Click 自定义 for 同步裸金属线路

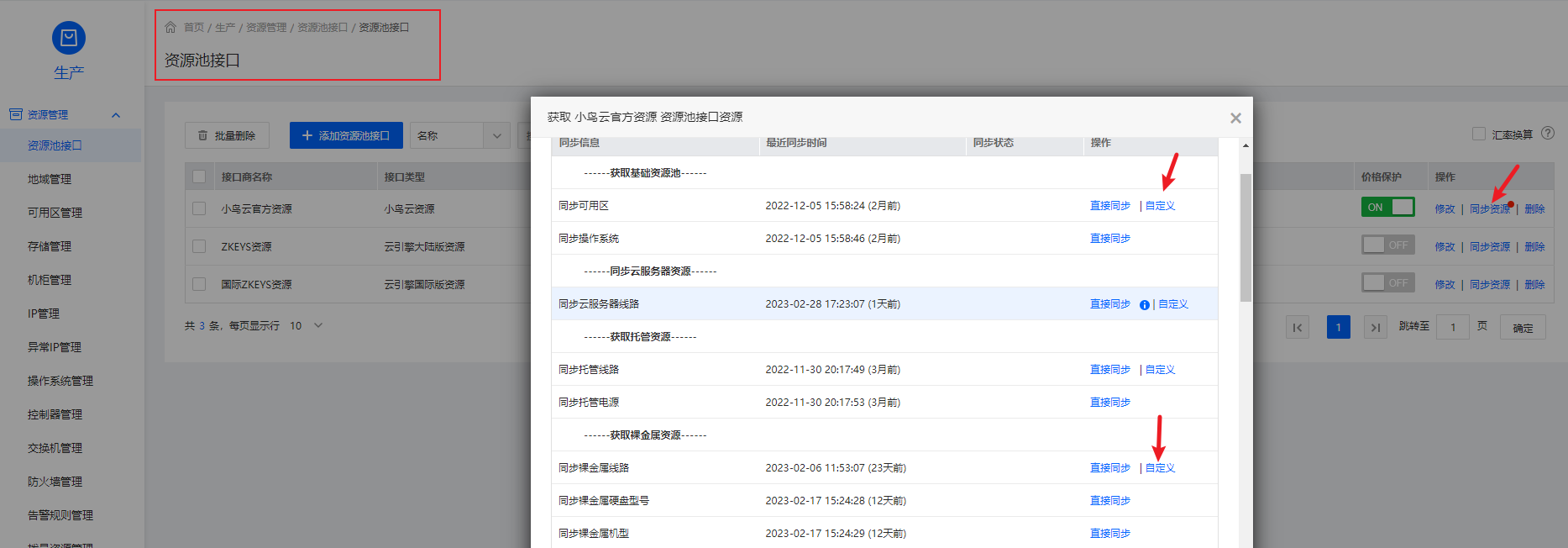(x=1160, y=468)
